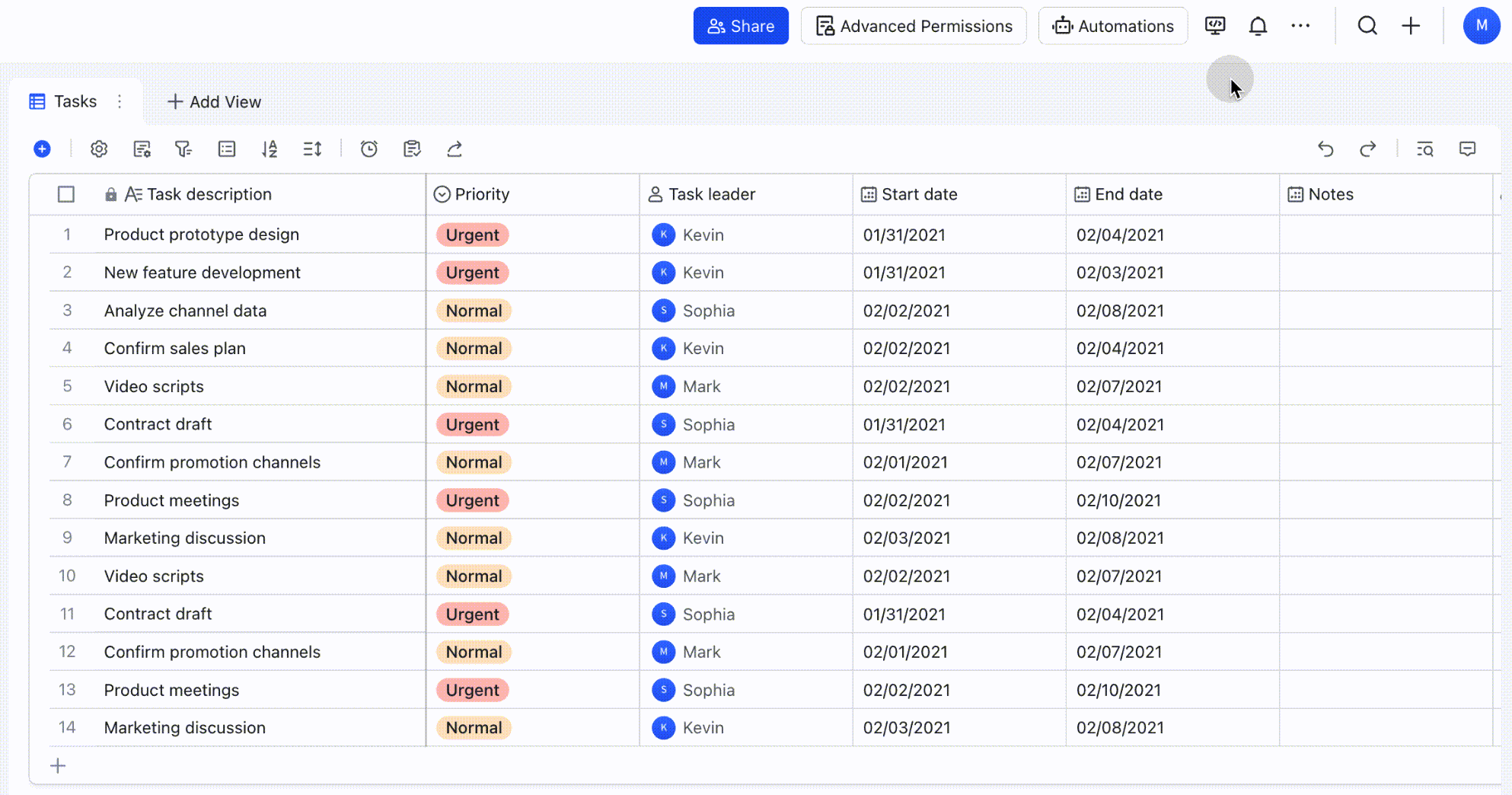The image size is (1512, 795).
Task: Click Sophia in row 11 Task leader
Action: pos(694,614)
